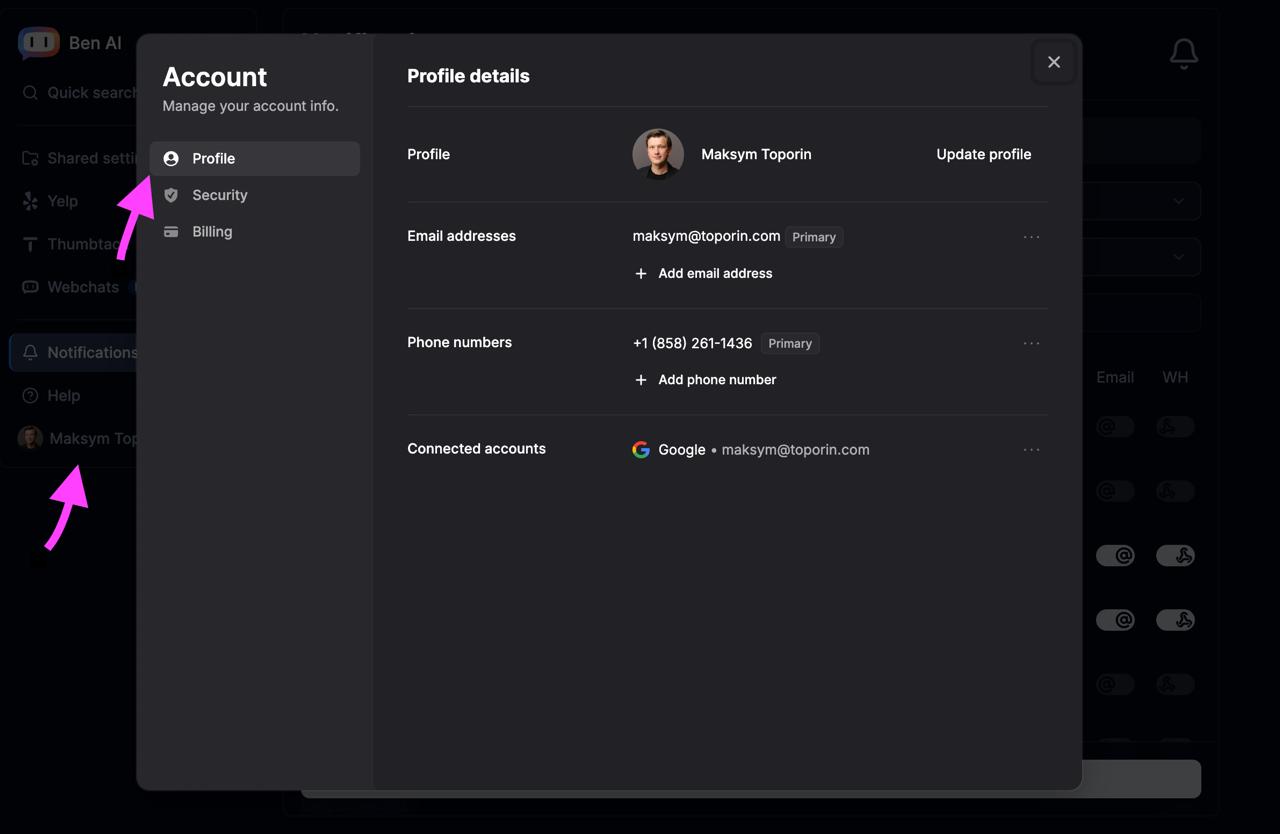Toggle the fifth row's Email notification switch
Screen dimensions: 1280x834
tap(1115, 684)
